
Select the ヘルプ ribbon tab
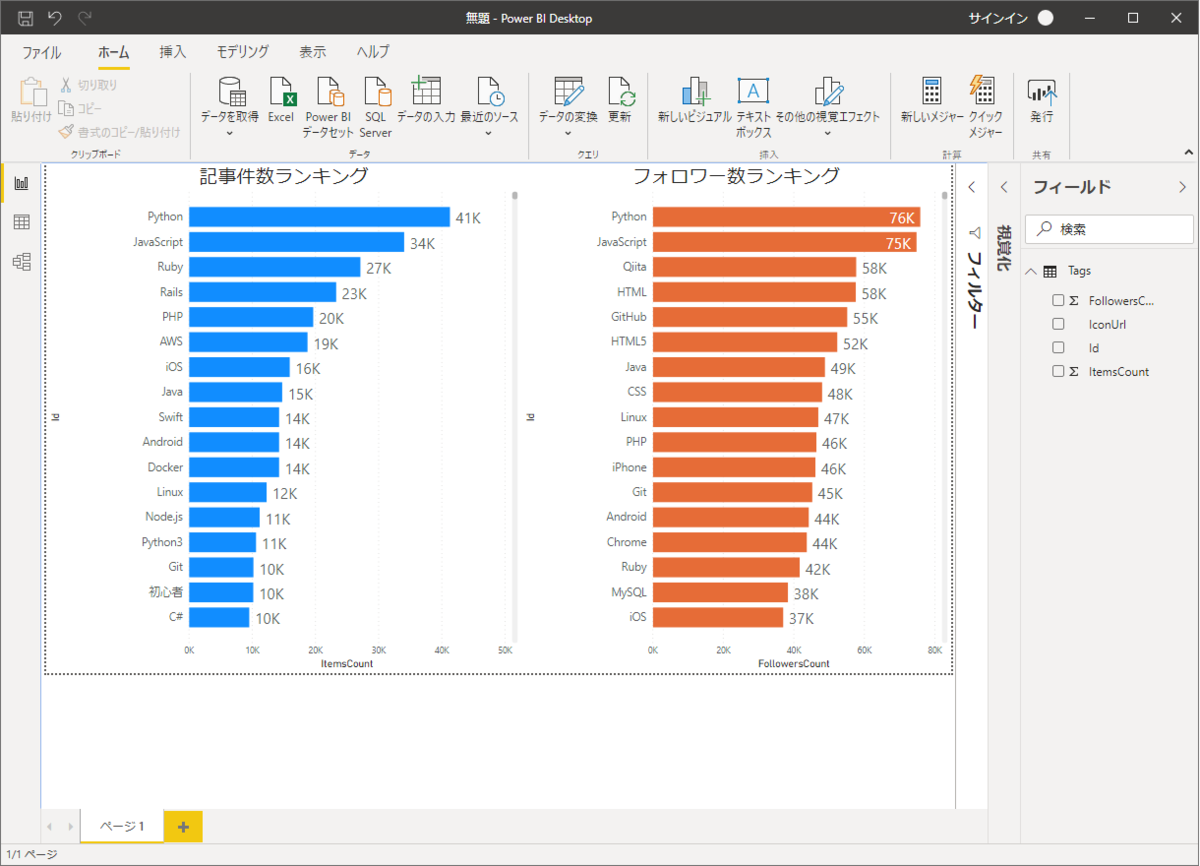[373, 52]
